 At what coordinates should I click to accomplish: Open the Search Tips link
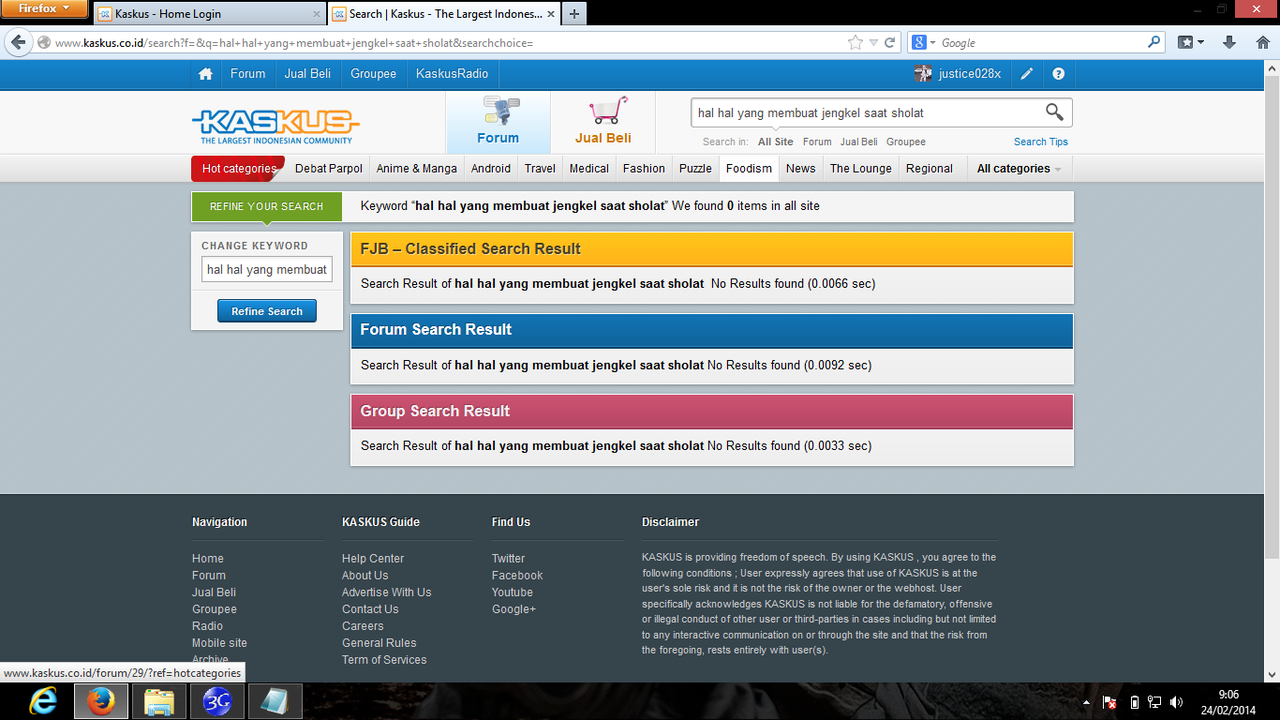point(1042,142)
